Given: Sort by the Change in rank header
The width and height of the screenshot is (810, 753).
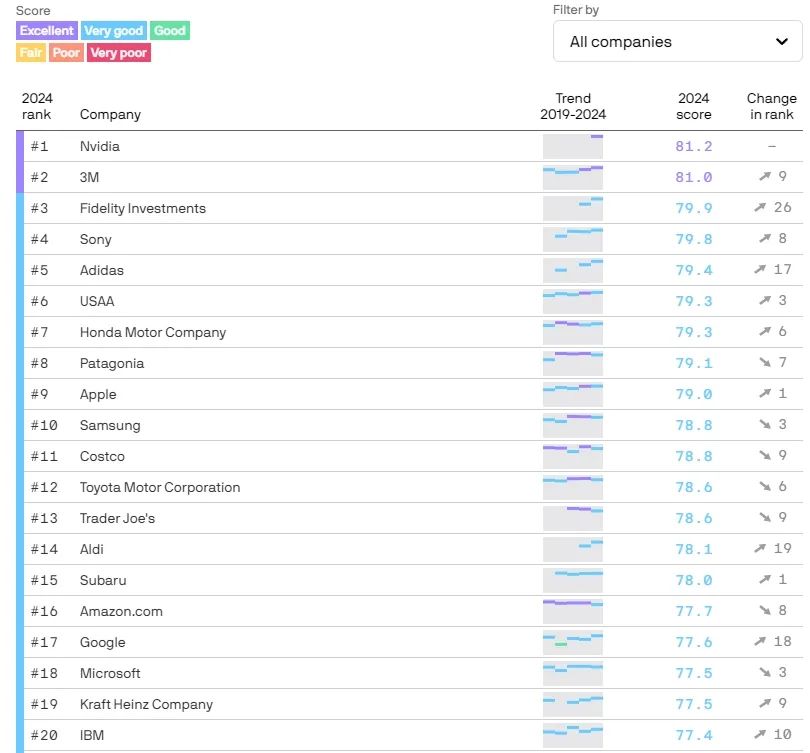Looking at the screenshot, I should (771, 106).
